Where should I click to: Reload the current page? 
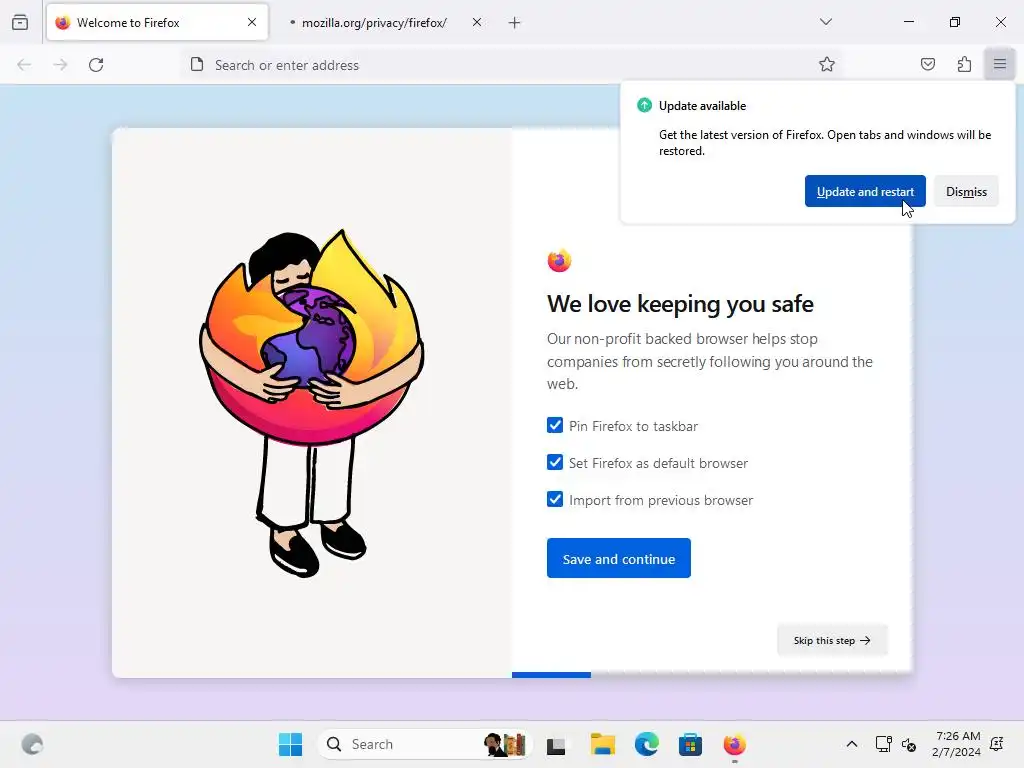pyautogui.click(x=96, y=65)
